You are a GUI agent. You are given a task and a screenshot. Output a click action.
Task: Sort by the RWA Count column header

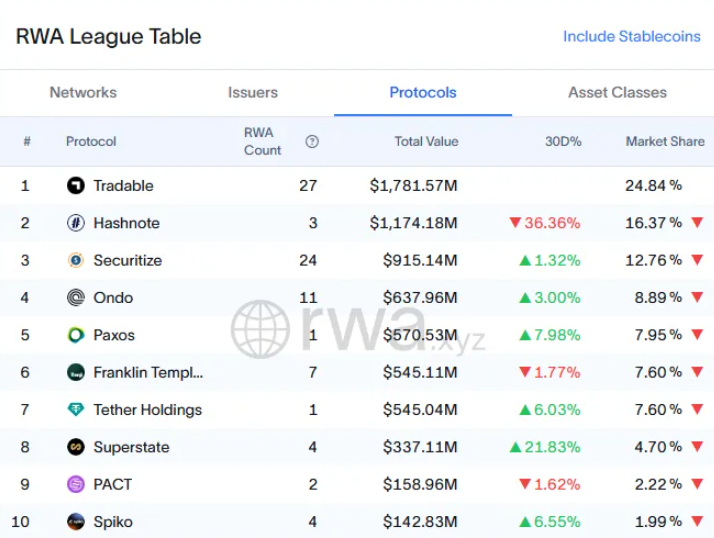click(263, 141)
